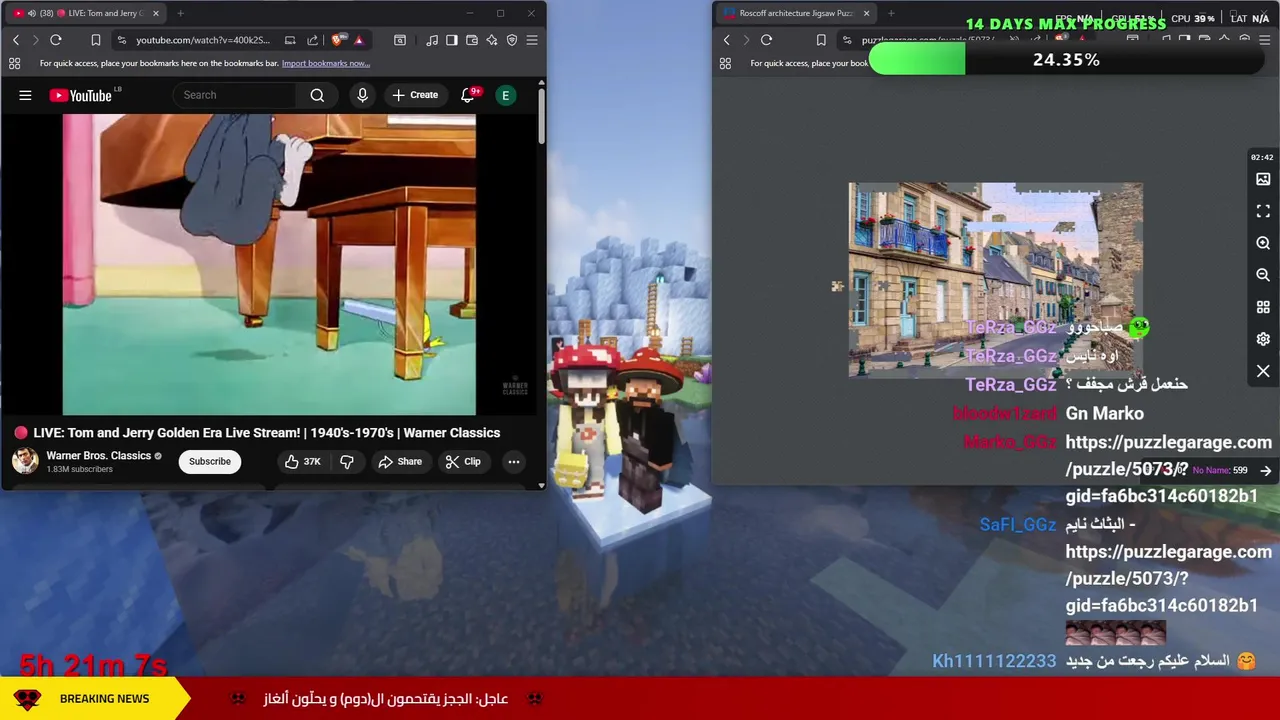Click the YouTube search magnifier button

[x=317, y=95]
